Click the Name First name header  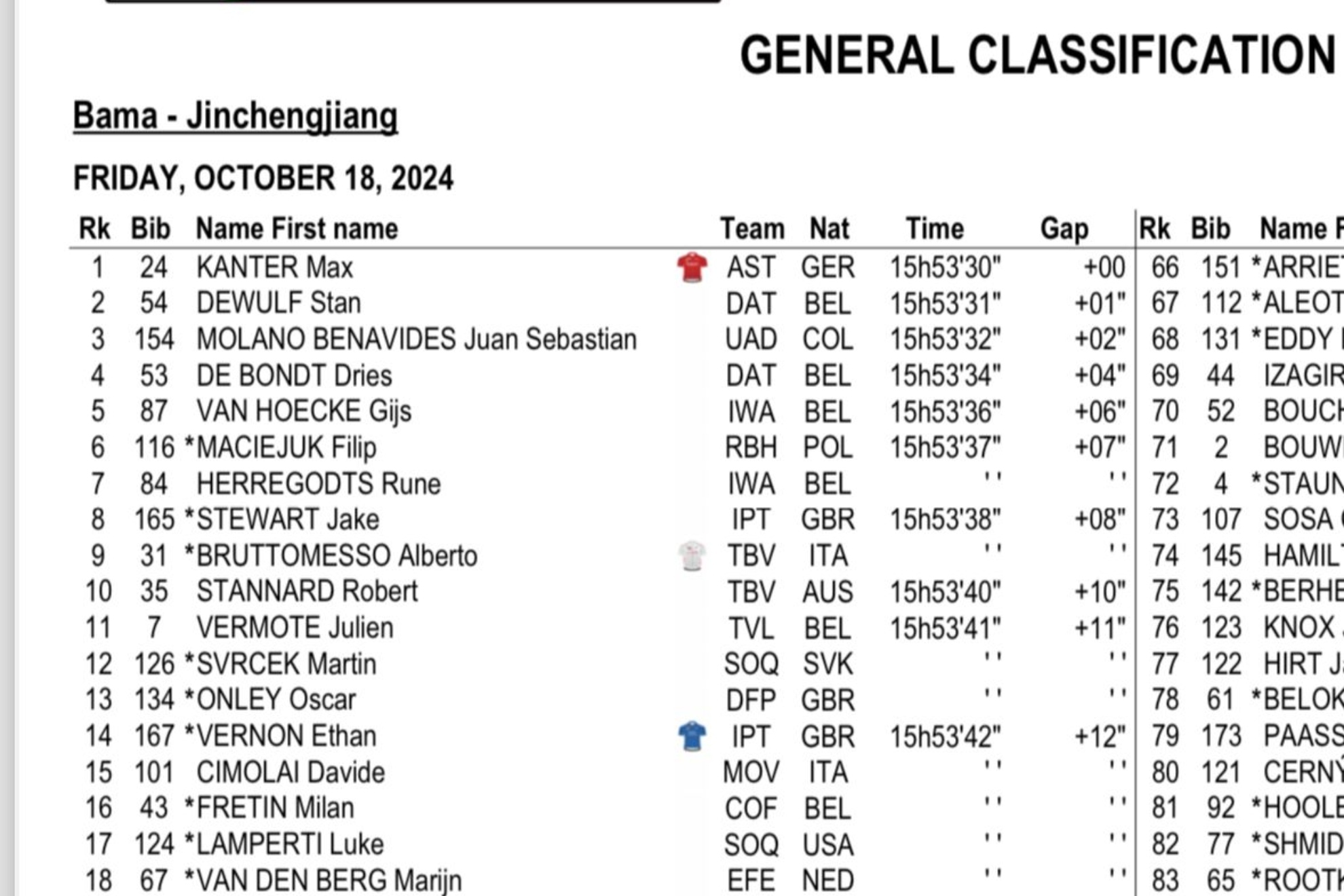click(x=297, y=229)
